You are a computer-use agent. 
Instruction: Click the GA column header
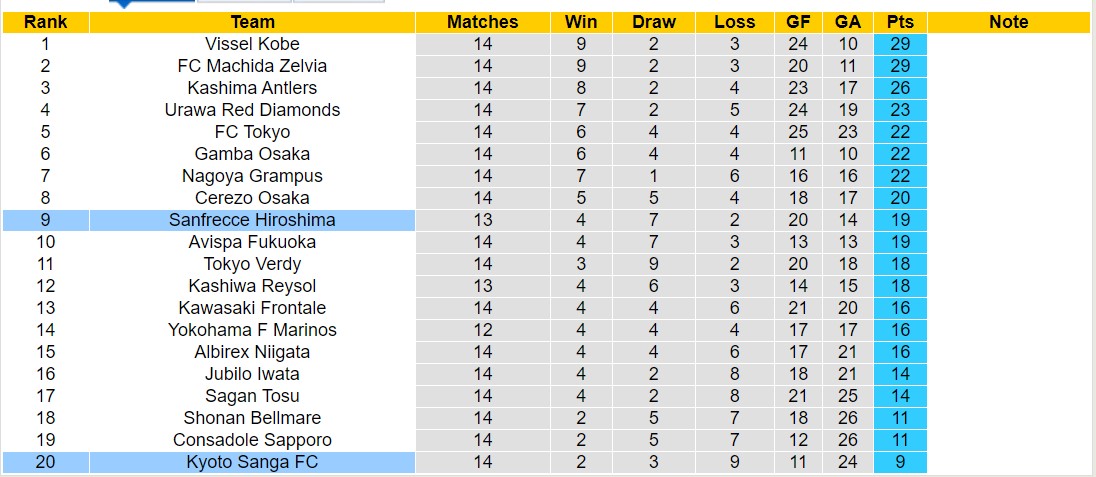coord(848,22)
